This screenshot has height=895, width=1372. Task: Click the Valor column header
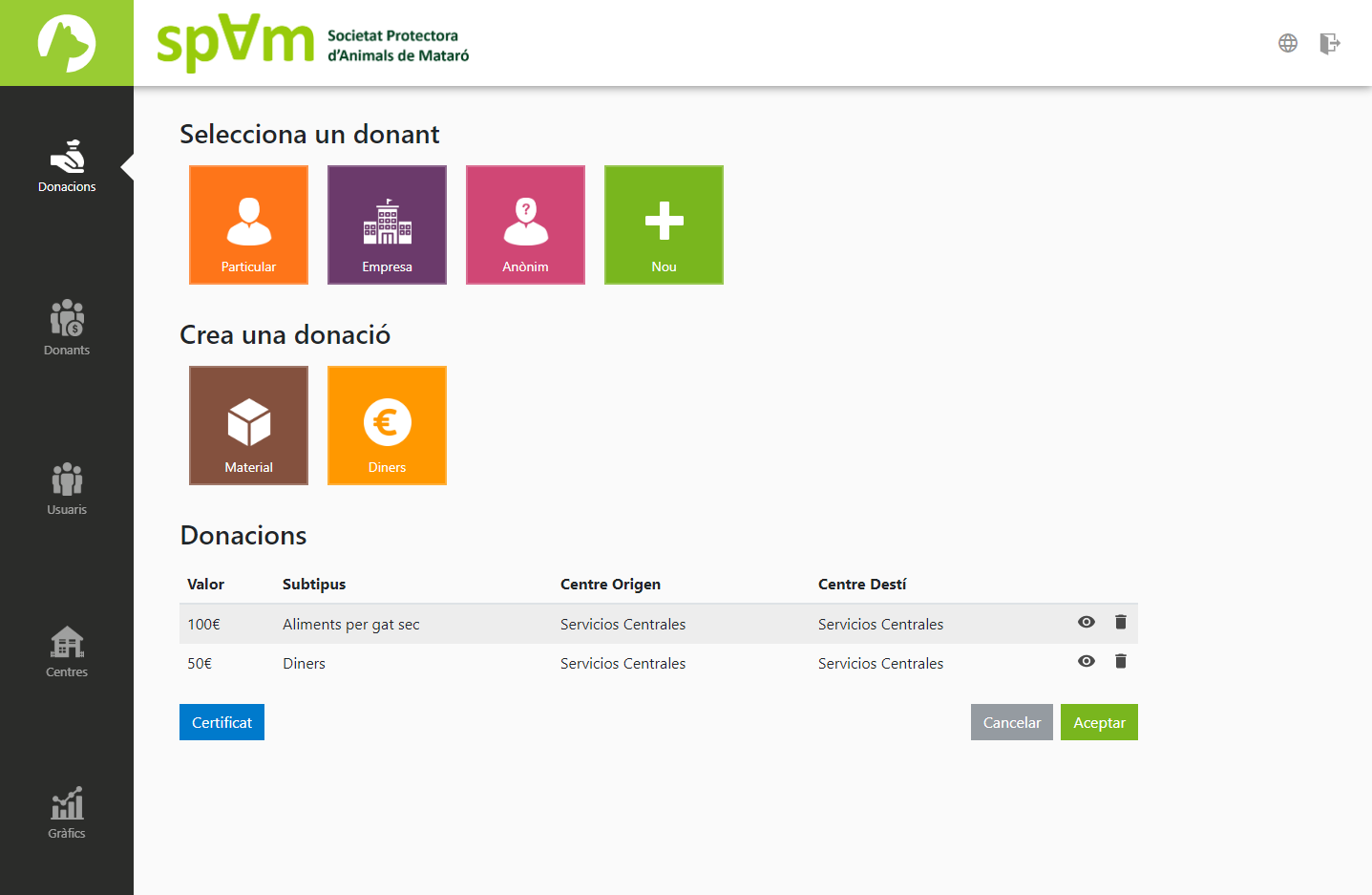205,584
